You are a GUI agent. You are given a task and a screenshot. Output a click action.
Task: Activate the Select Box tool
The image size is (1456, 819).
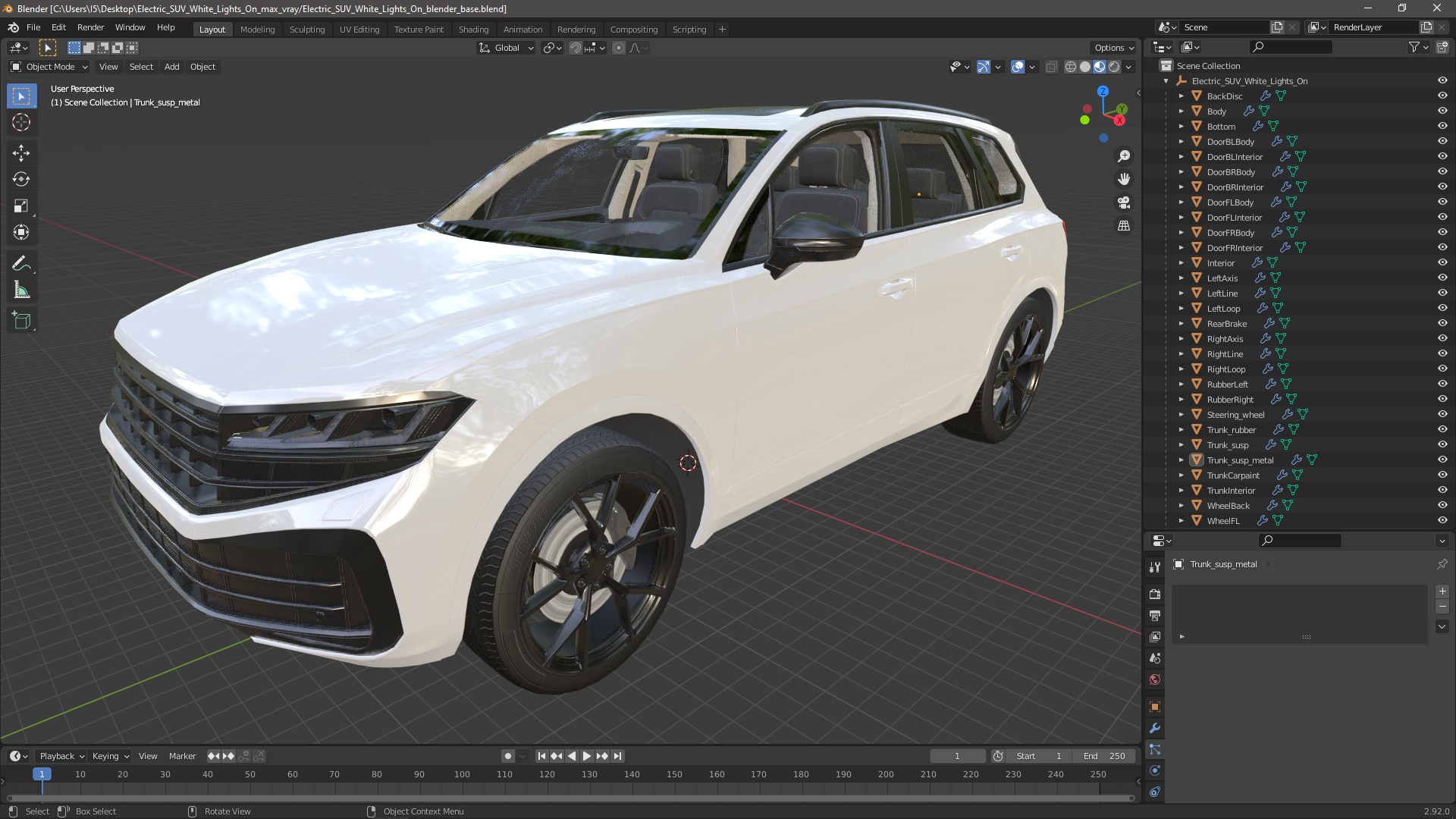point(21,96)
